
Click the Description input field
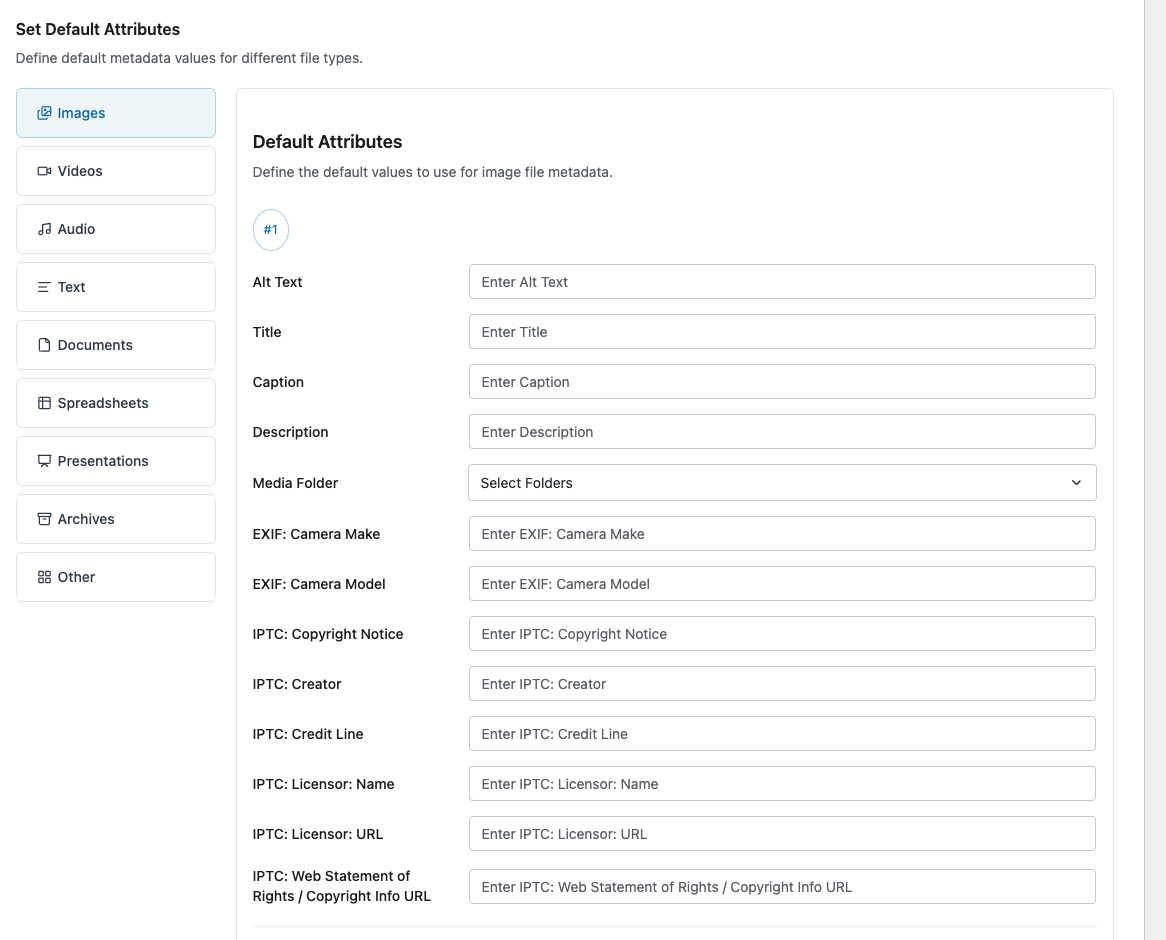pos(782,431)
